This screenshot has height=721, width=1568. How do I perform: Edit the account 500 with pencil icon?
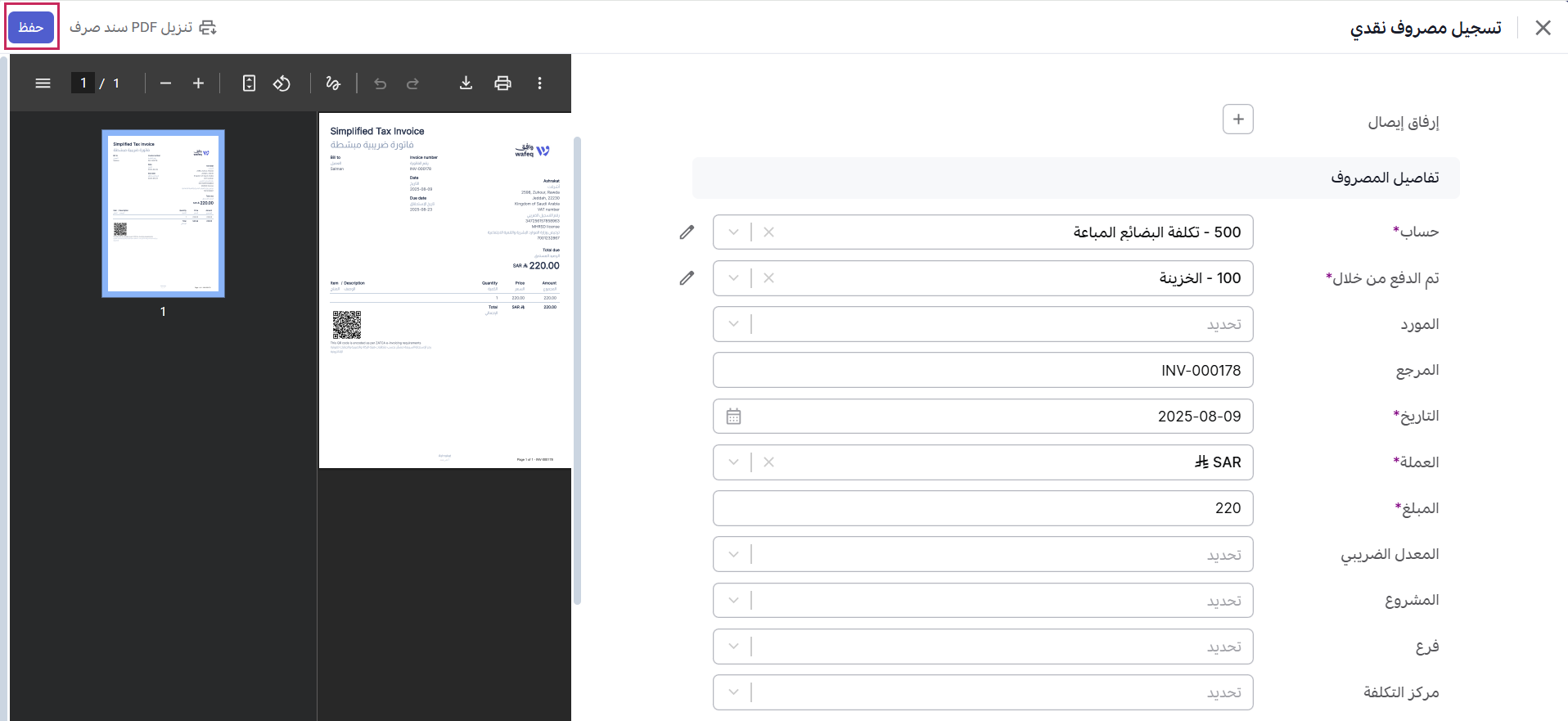687,232
